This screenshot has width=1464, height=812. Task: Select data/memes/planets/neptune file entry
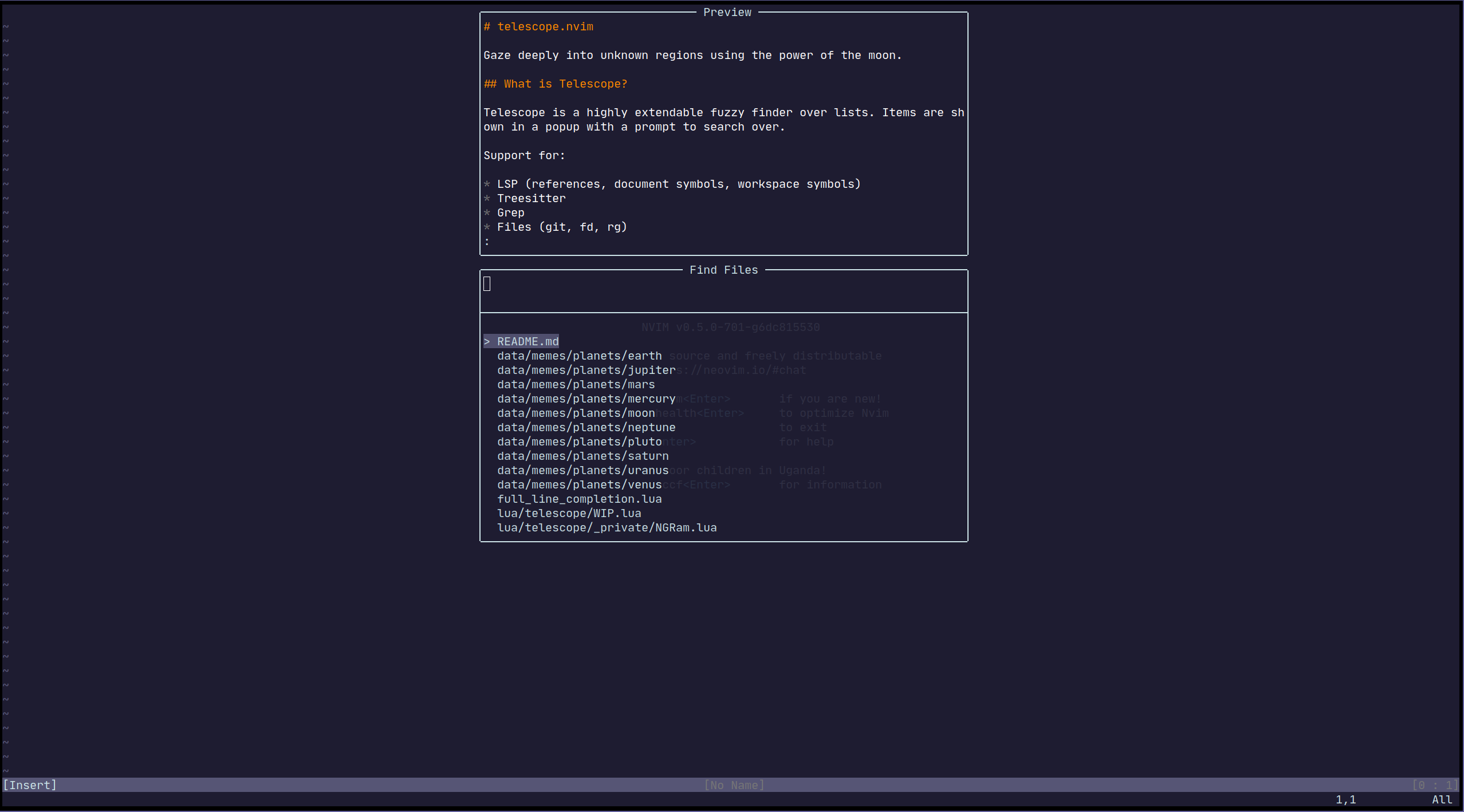586,428
